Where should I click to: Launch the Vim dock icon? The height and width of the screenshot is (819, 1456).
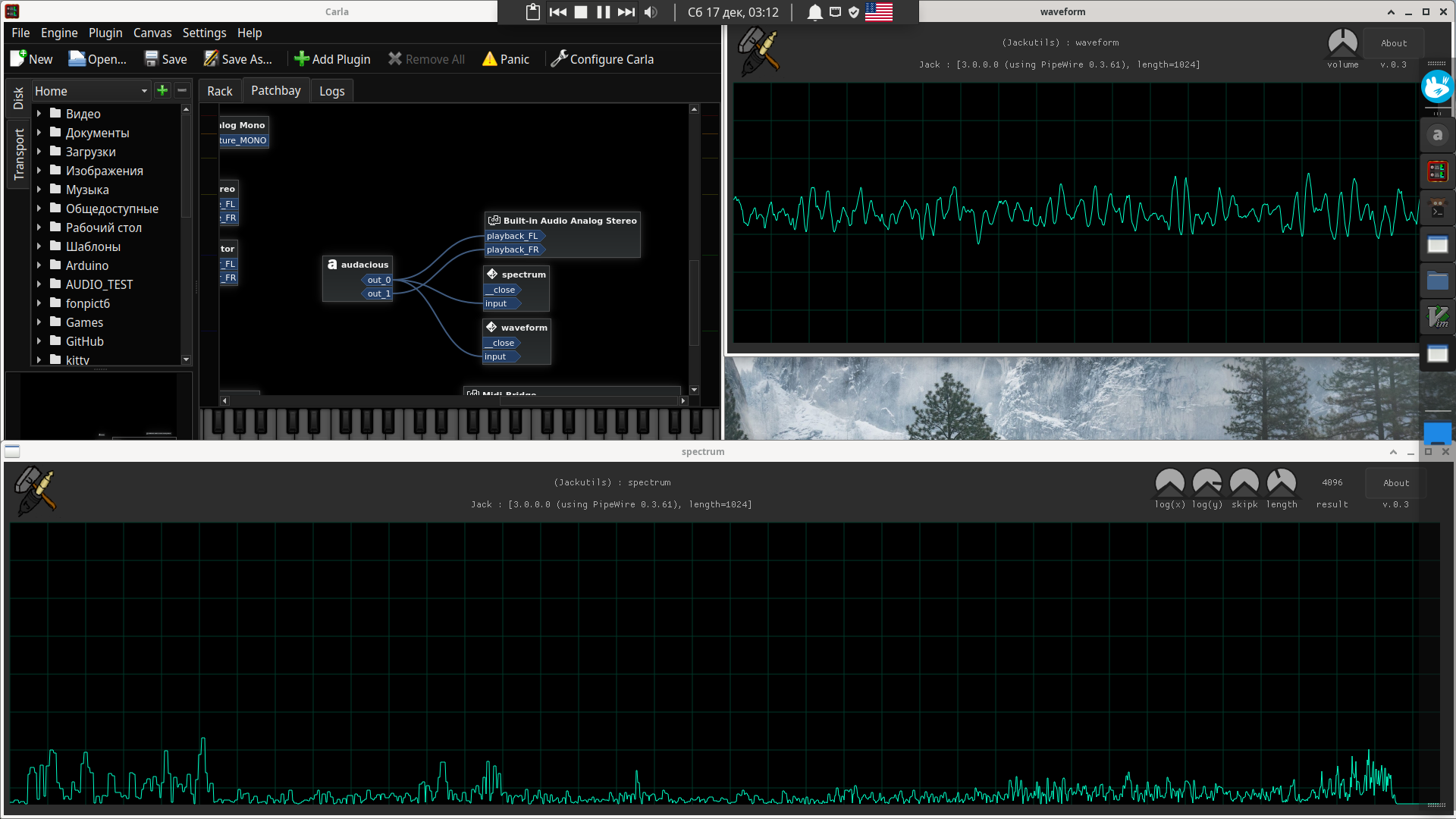click(x=1437, y=318)
